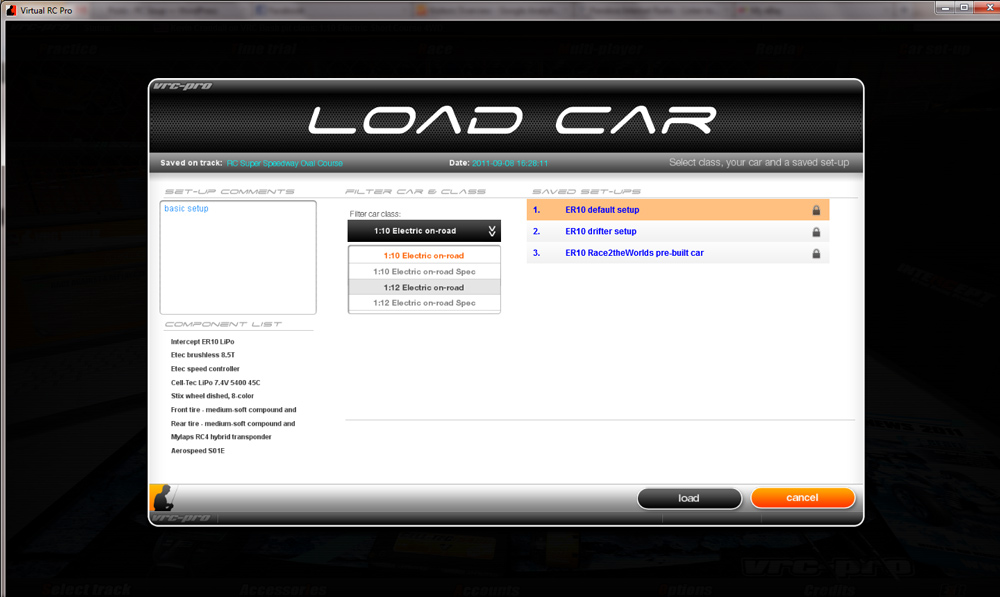Click the load button
The width and height of the screenshot is (1000, 597).
(689, 498)
